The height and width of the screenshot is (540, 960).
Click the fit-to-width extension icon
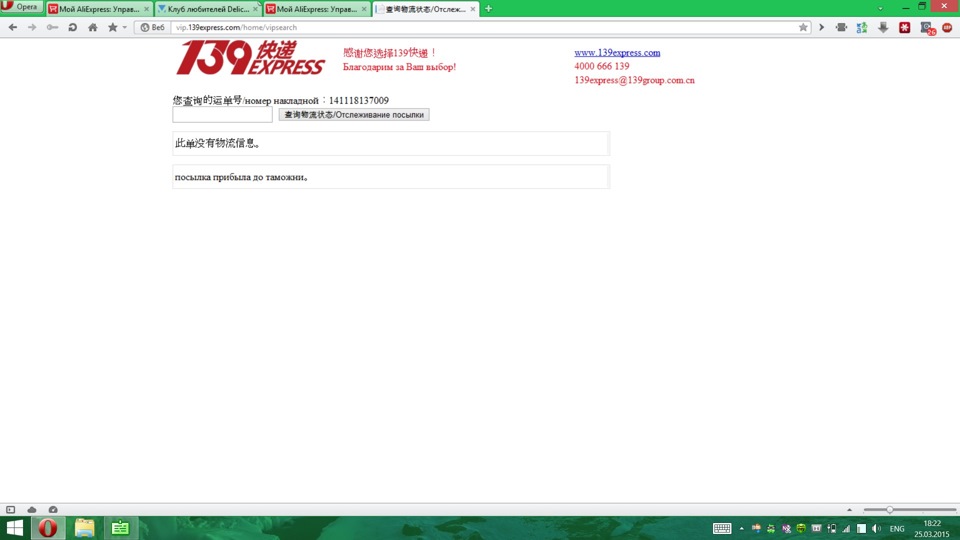pyautogui.click(x=841, y=27)
